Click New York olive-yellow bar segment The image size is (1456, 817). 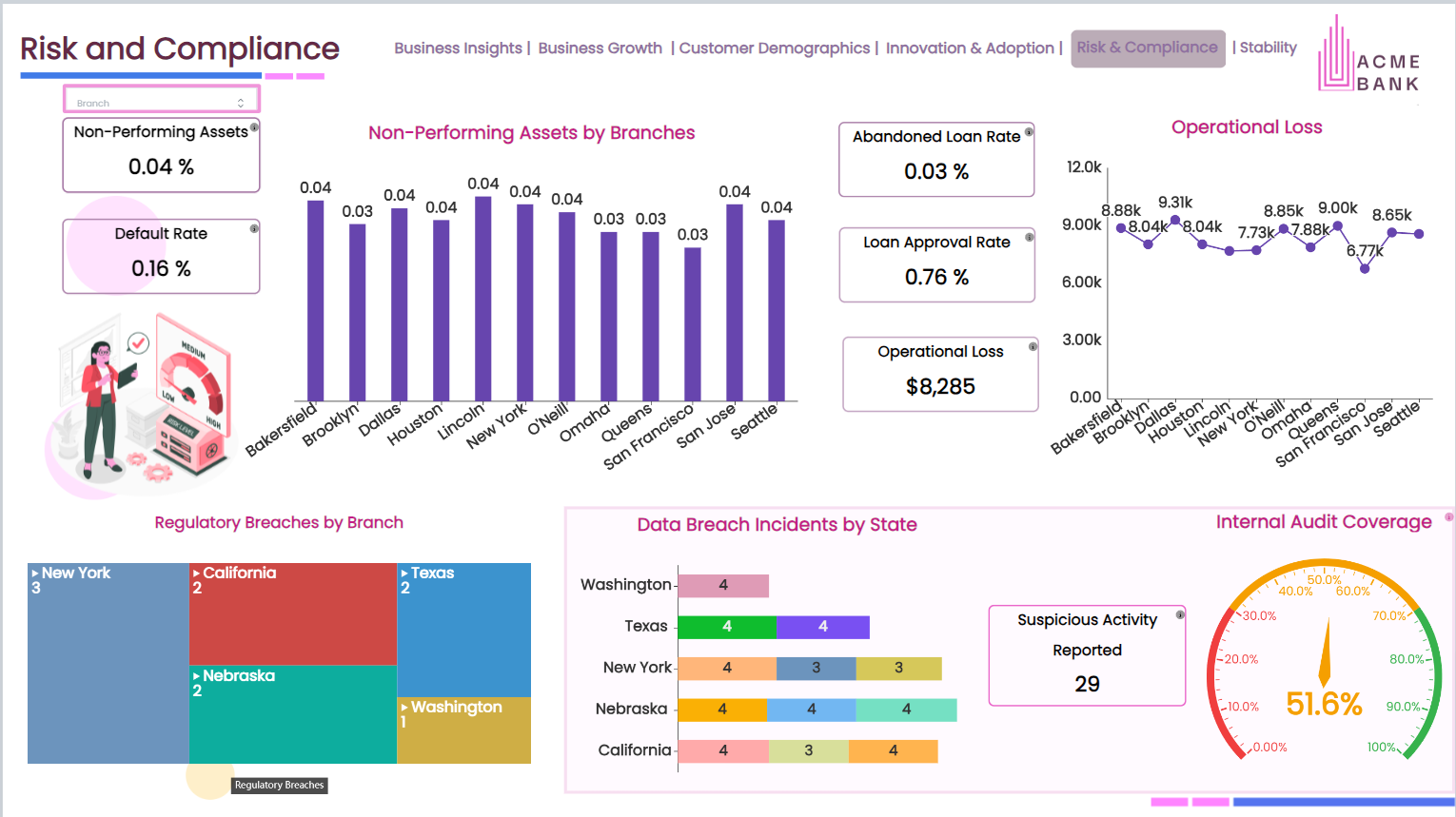tap(899, 669)
